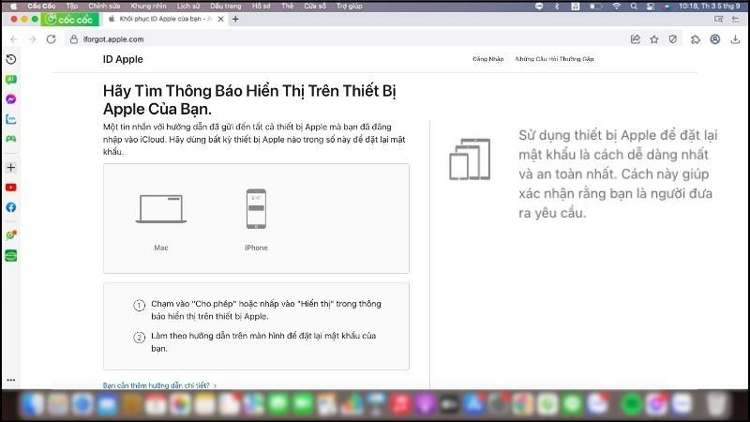The image size is (750, 422).
Task: Bookmark this page with the star
Action: 654,39
